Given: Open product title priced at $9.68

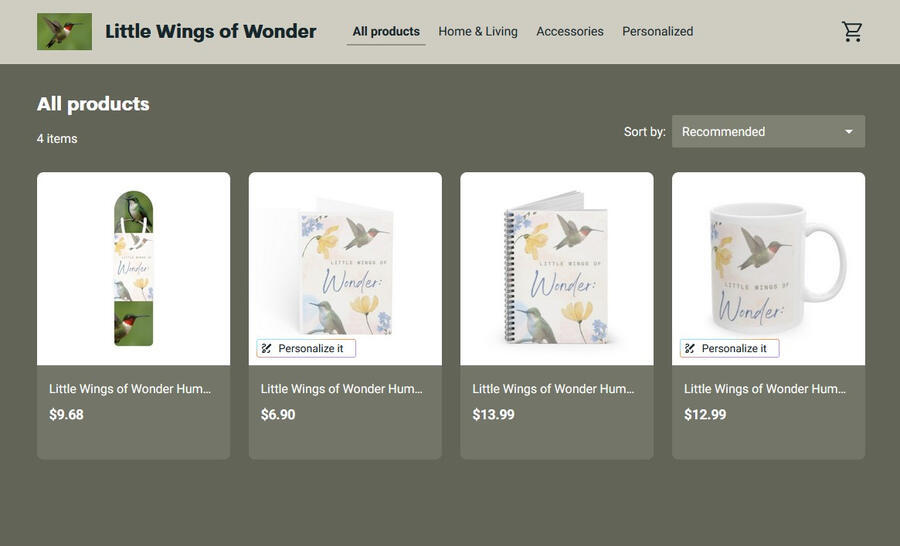Looking at the screenshot, I should pos(130,389).
